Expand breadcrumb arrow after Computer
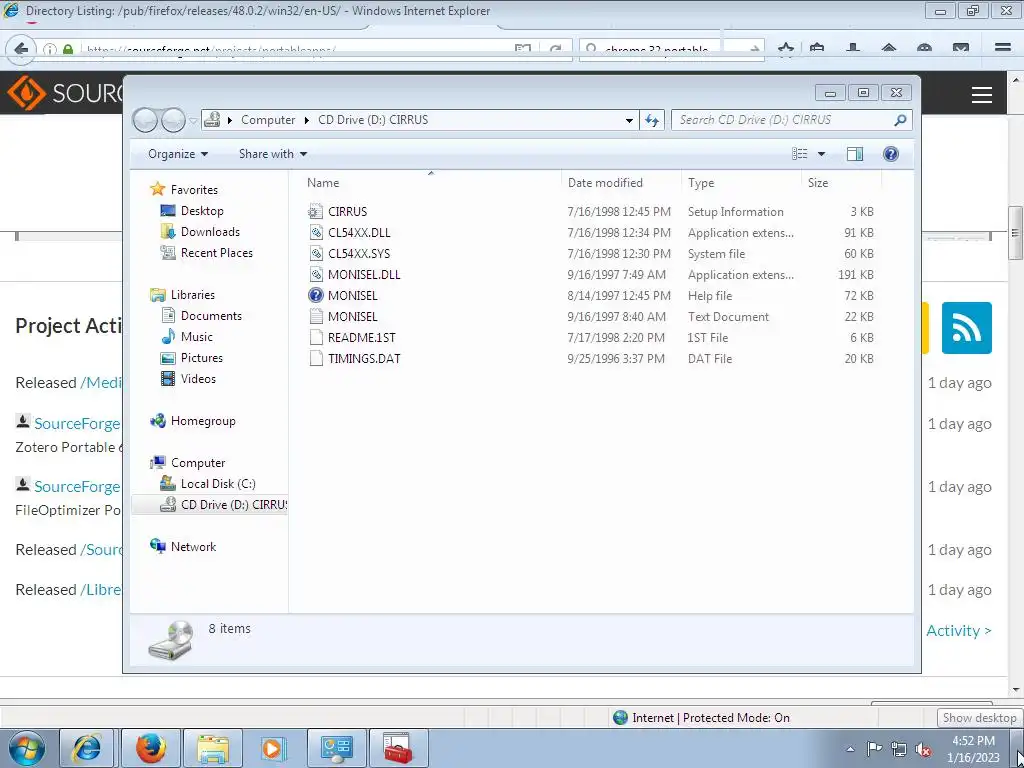The width and height of the screenshot is (1024, 768). click(x=306, y=120)
